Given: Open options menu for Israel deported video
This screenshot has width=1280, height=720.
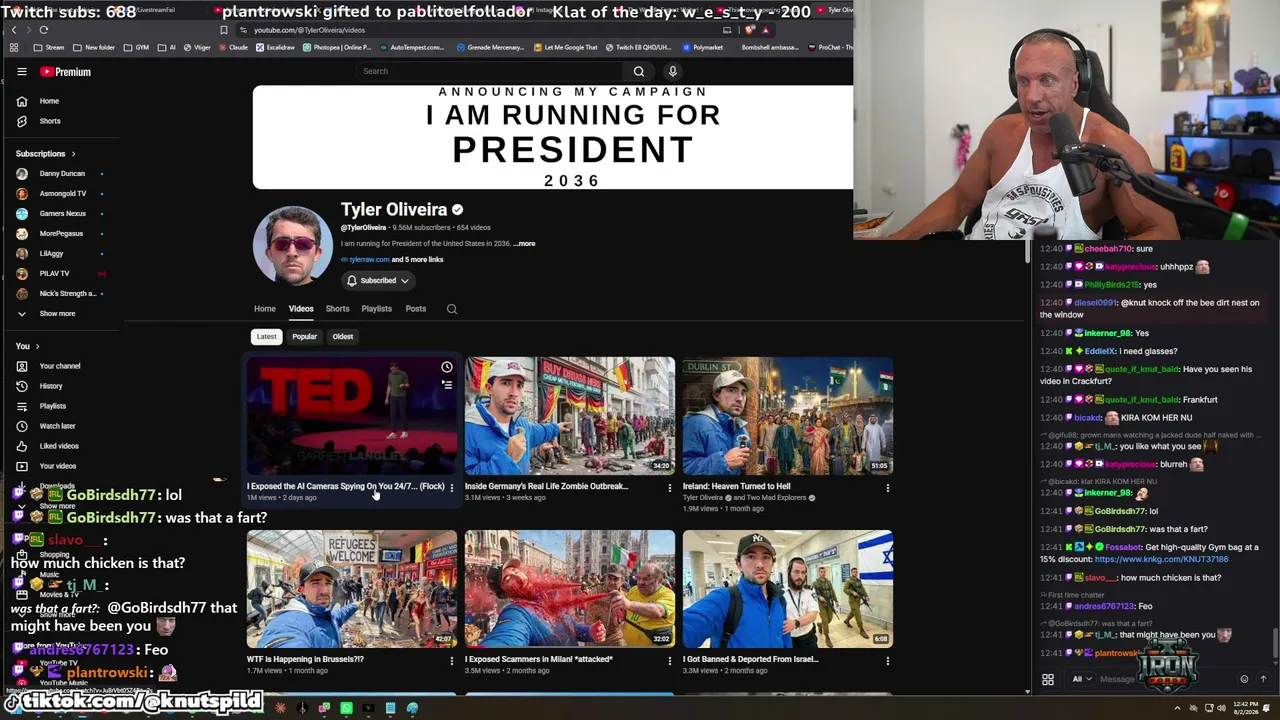Looking at the screenshot, I should 888,661.
